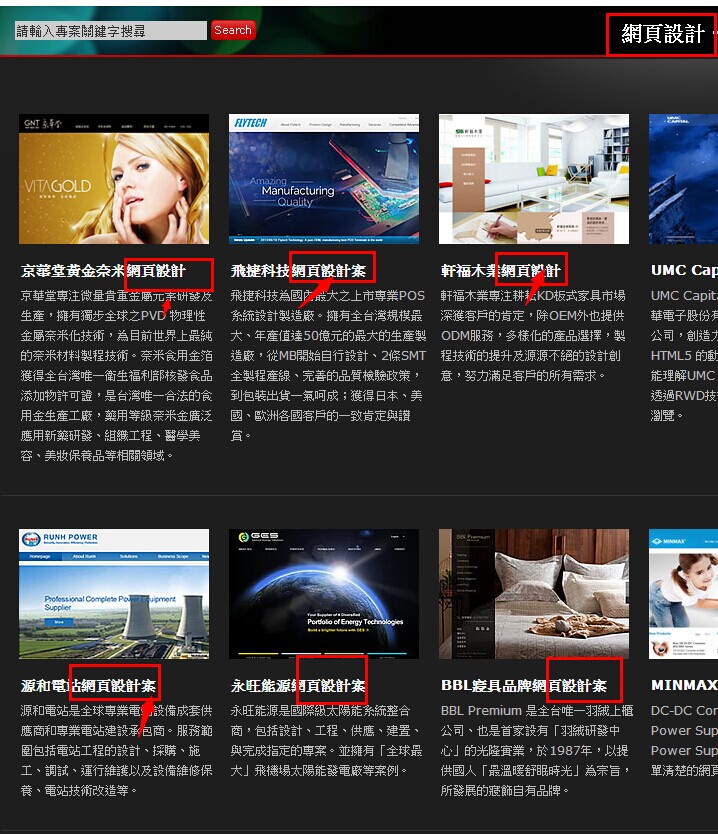Click the description starting BBL Premium 是全台唯一
This screenshot has height=834, width=718.
pyautogui.click(x=537, y=750)
